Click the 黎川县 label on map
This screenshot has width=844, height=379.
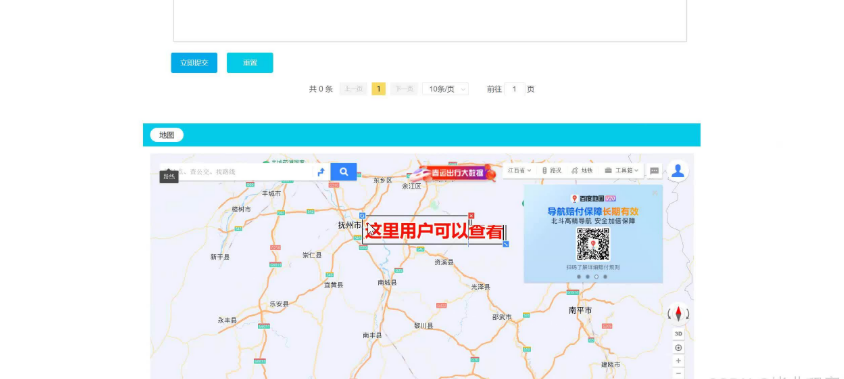point(424,326)
